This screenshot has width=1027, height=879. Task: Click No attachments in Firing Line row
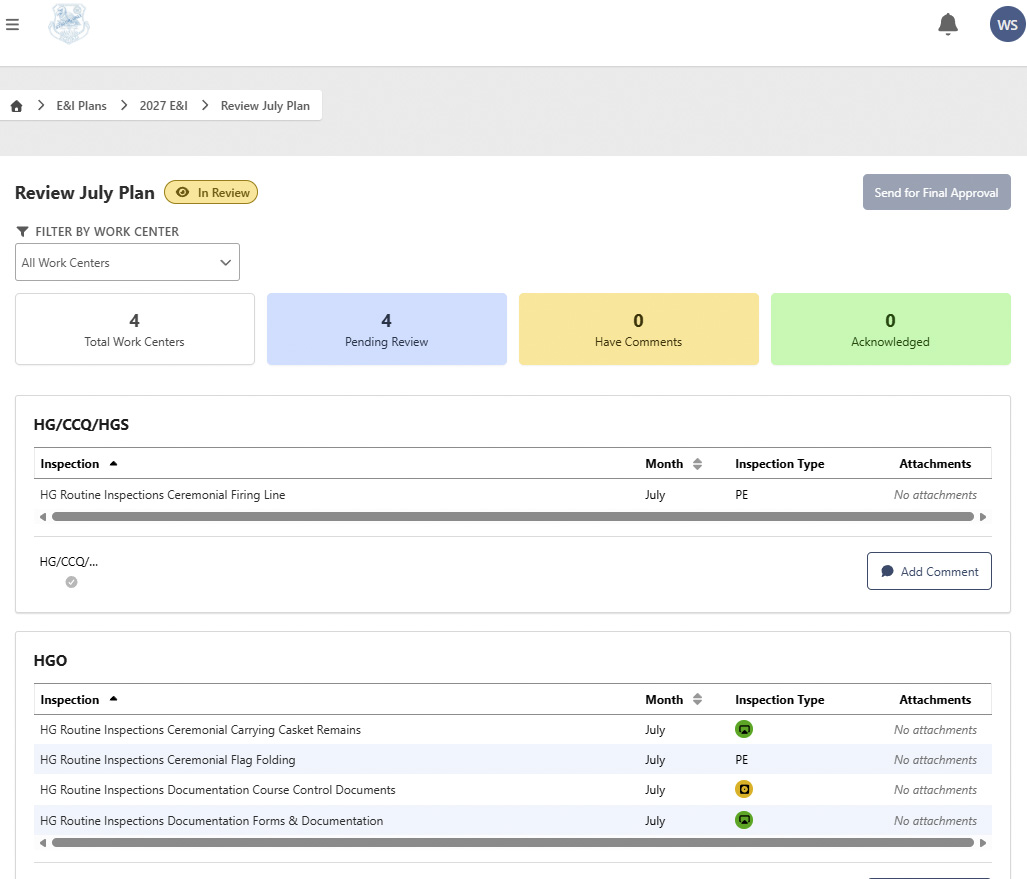click(x=935, y=495)
